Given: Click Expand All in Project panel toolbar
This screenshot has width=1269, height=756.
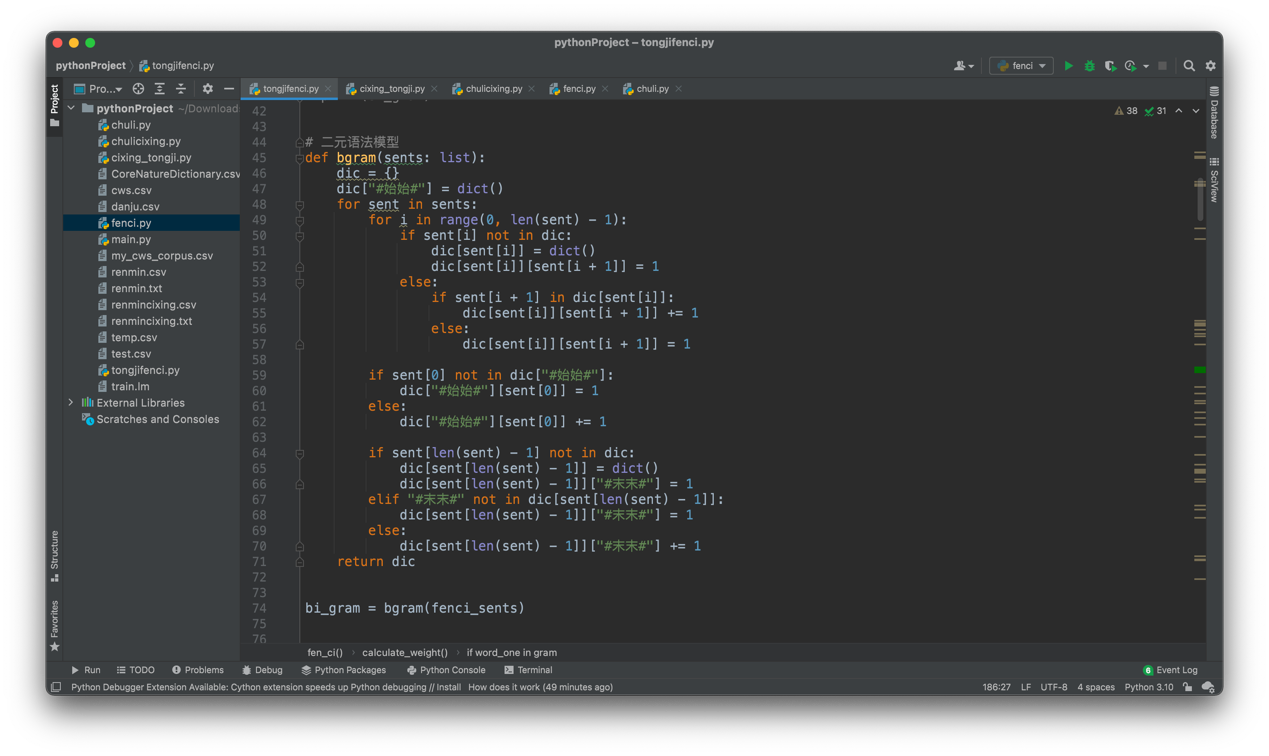Looking at the screenshot, I should pyautogui.click(x=159, y=89).
